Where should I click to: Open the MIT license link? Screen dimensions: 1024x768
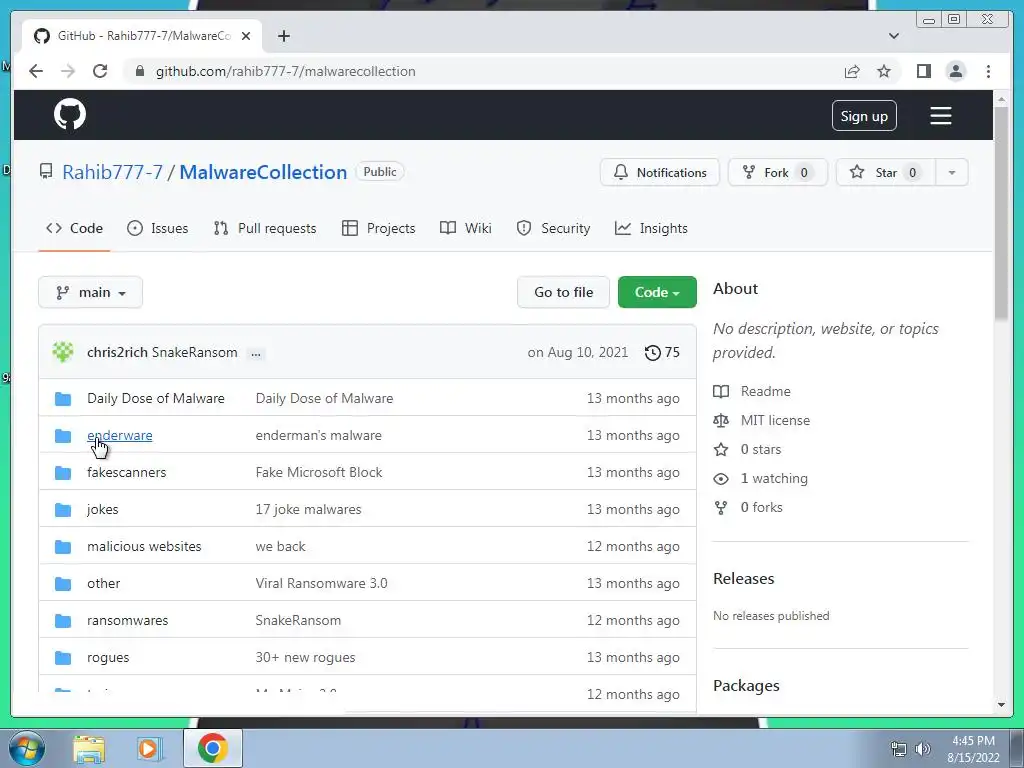click(775, 421)
